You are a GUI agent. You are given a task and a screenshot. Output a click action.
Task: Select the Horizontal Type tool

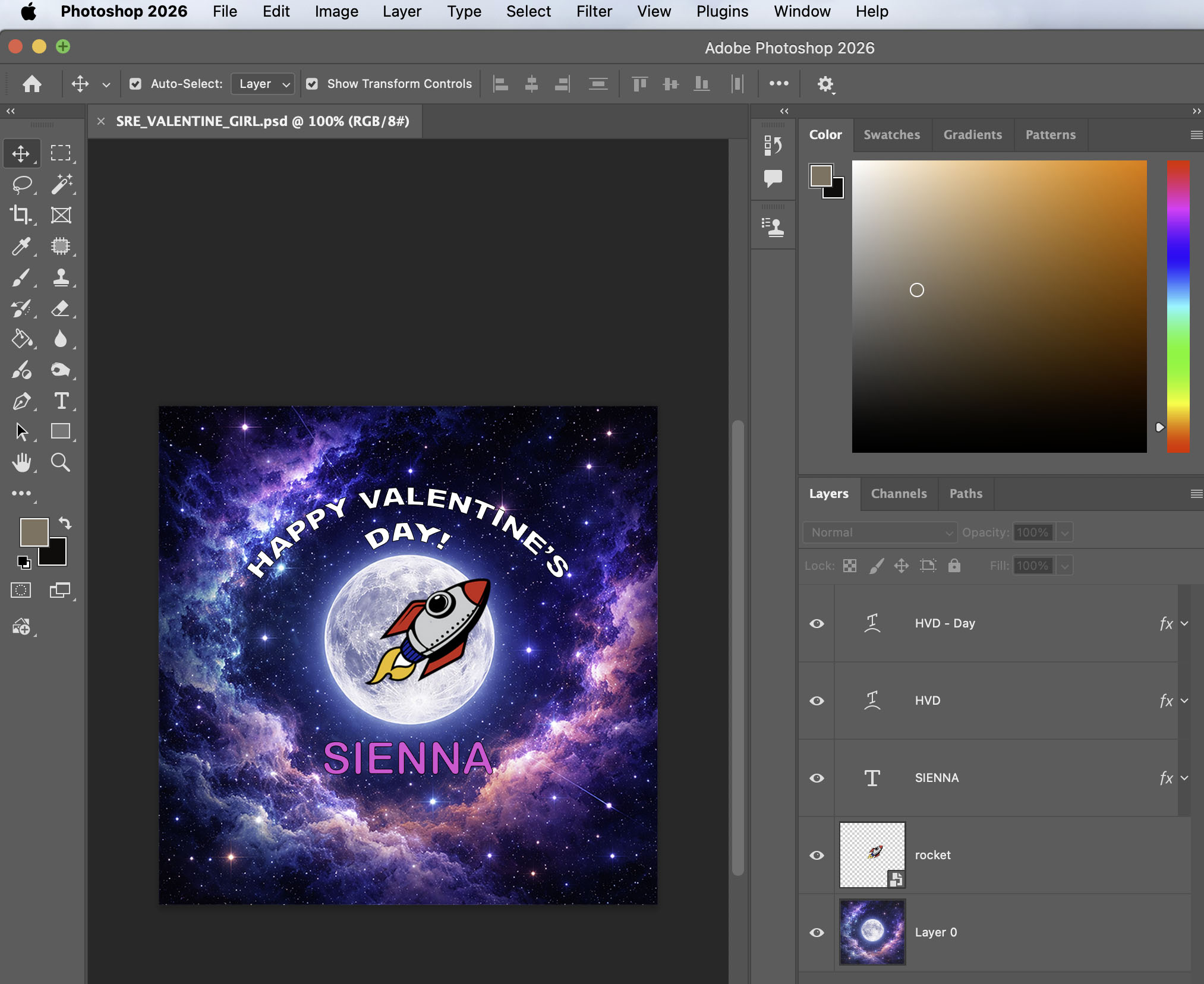pyautogui.click(x=61, y=401)
